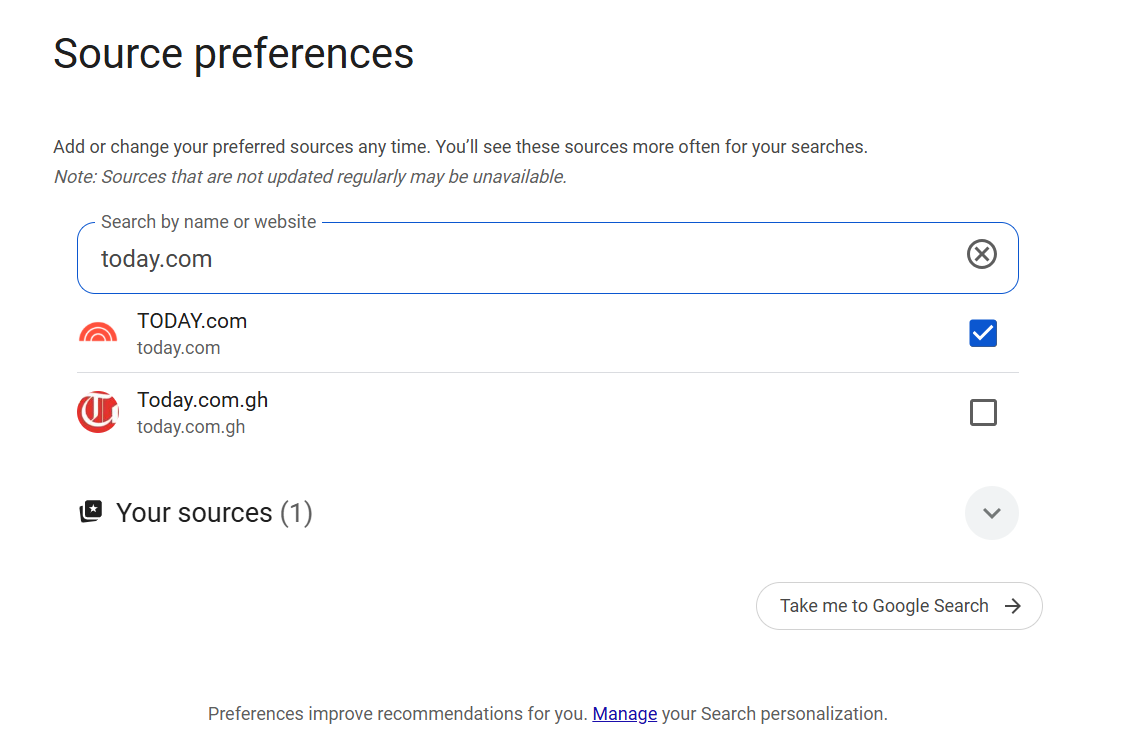Click the today.com URL subtitle

[x=179, y=348]
